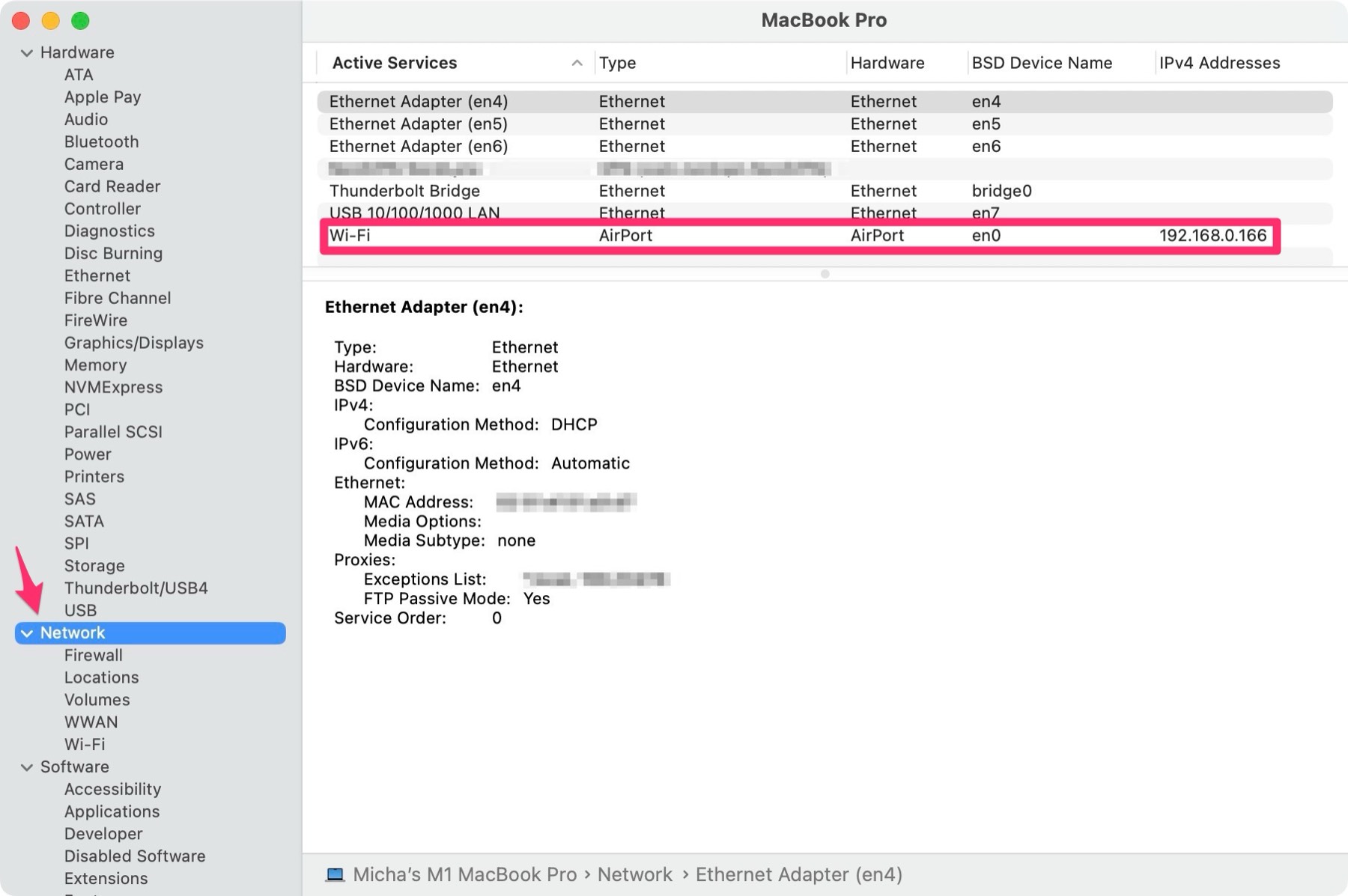Image resolution: width=1348 pixels, height=896 pixels.
Task: Open Storage in the sidebar
Action: tap(94, 566)
